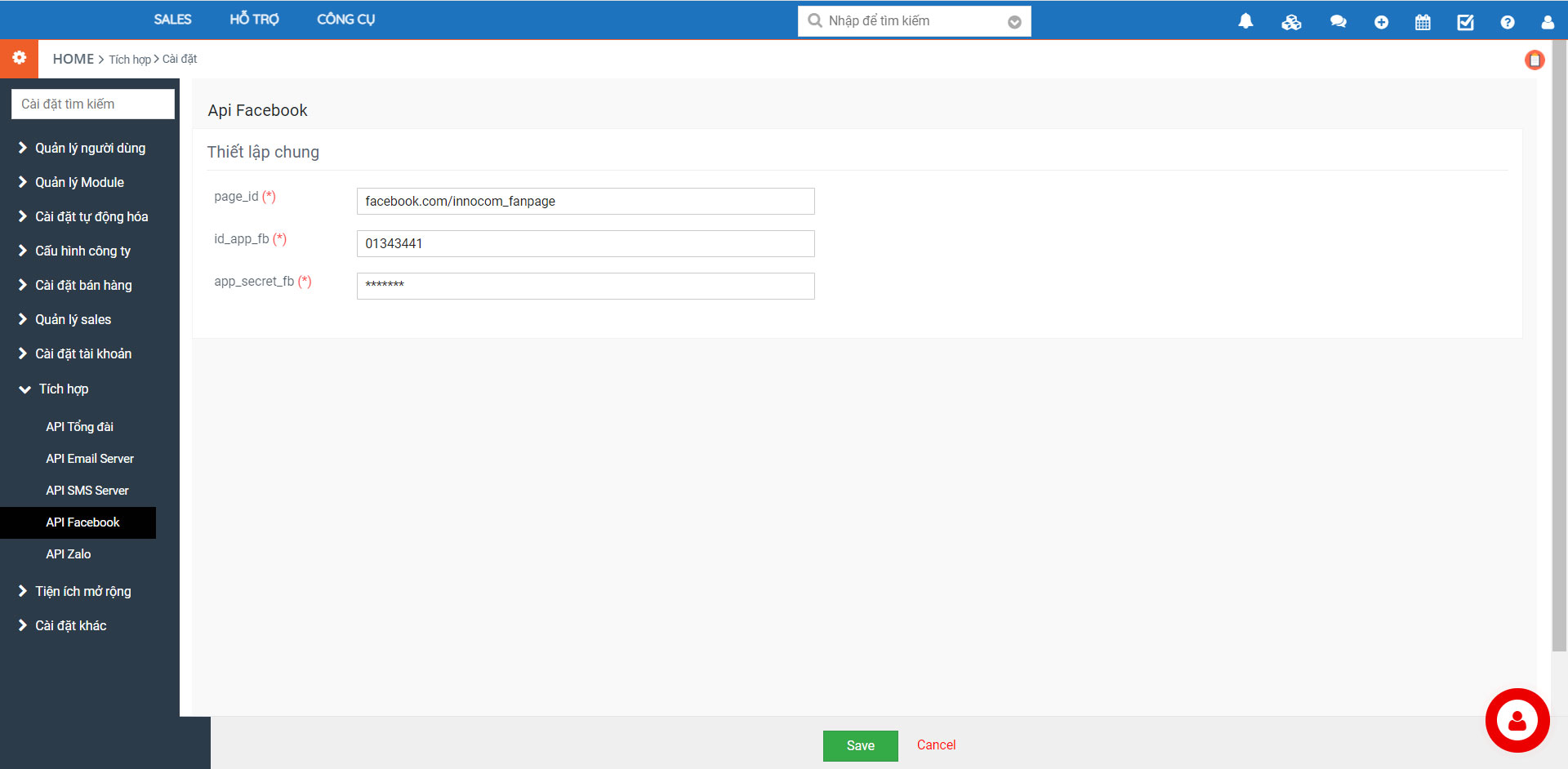Click the plus quick-create icon
Screen dimensions: 1568x769
tap(1381, 22)
